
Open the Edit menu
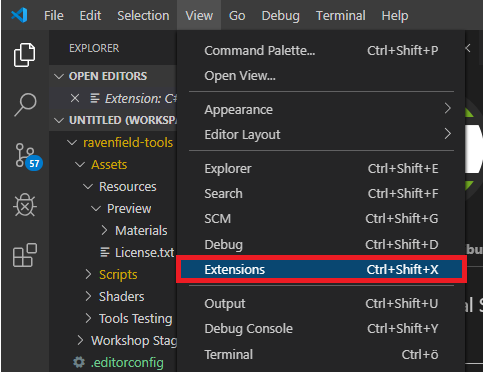click(x=90, y=15)
